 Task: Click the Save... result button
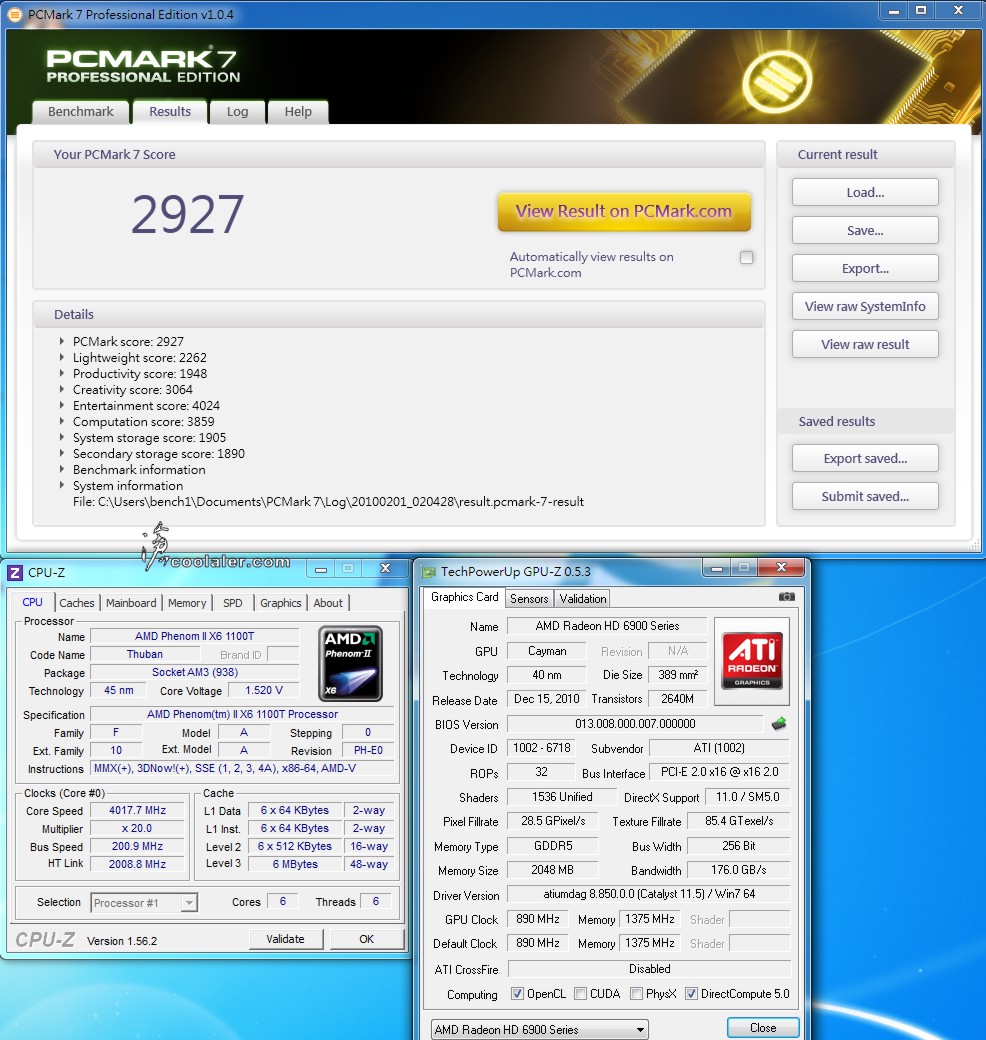coord(865,230)
